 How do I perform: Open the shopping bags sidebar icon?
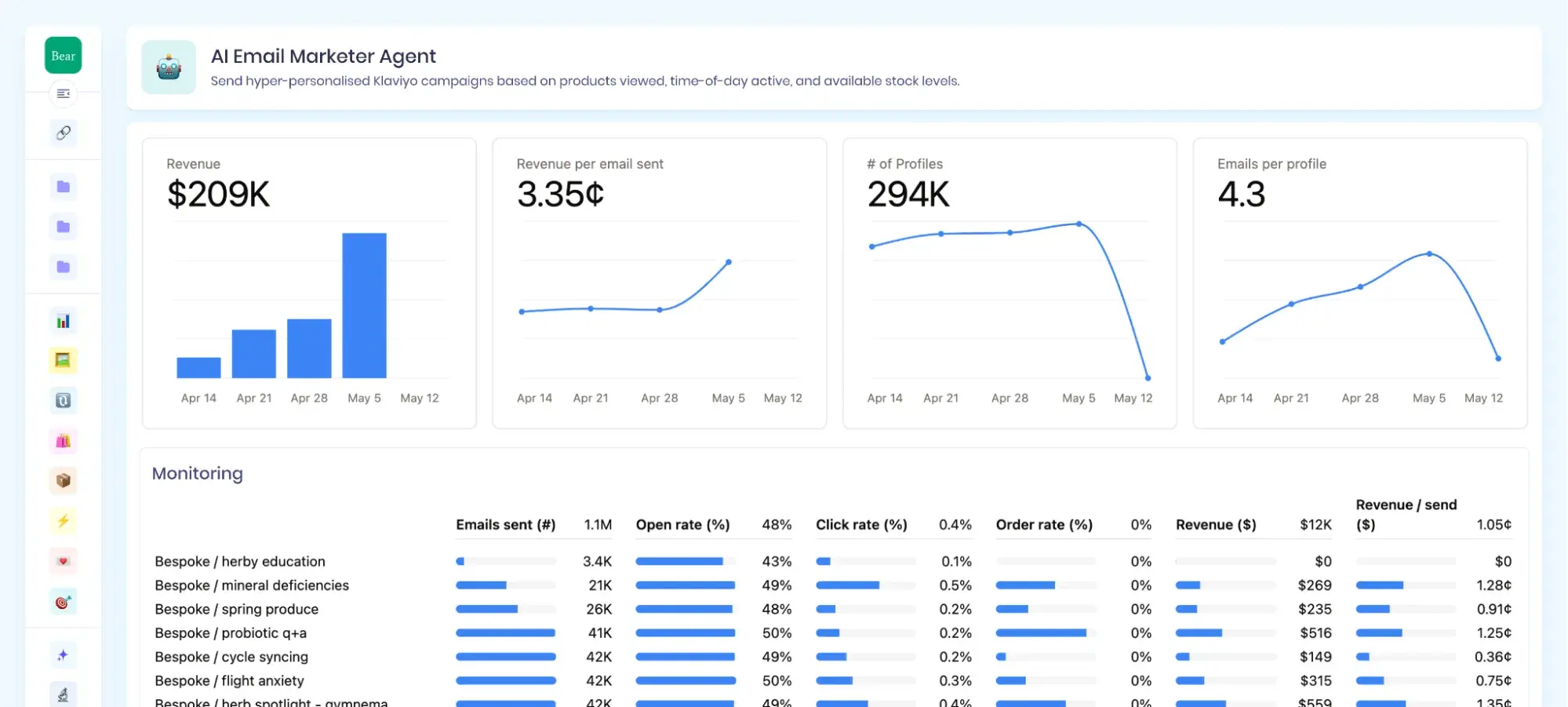tap(64, 441)
